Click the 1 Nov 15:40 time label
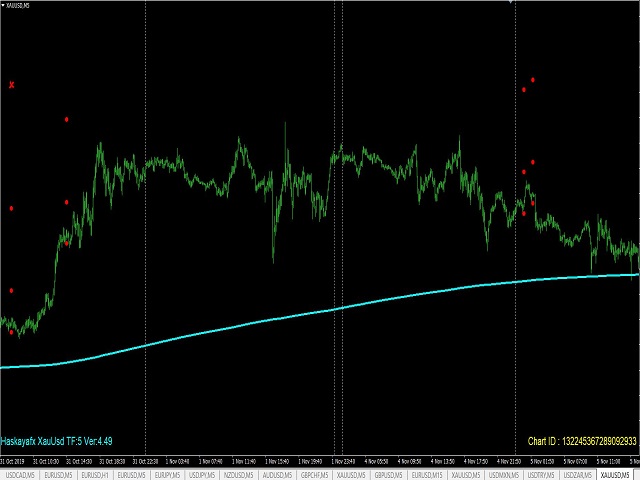 pos(277,462)
